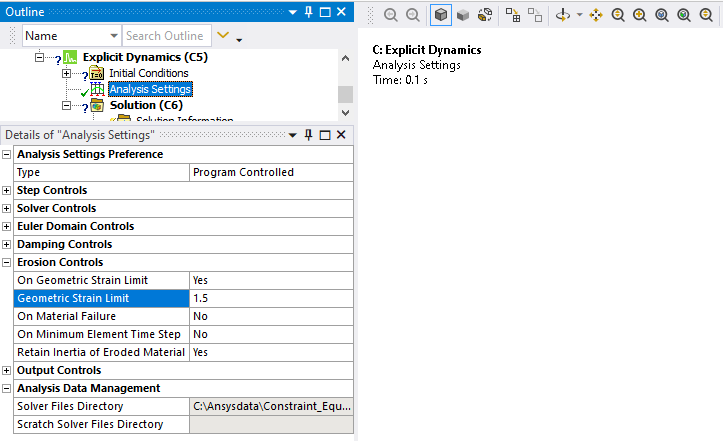
Task: Click the outline scrollbar down arrow
Action: (345, 113)
